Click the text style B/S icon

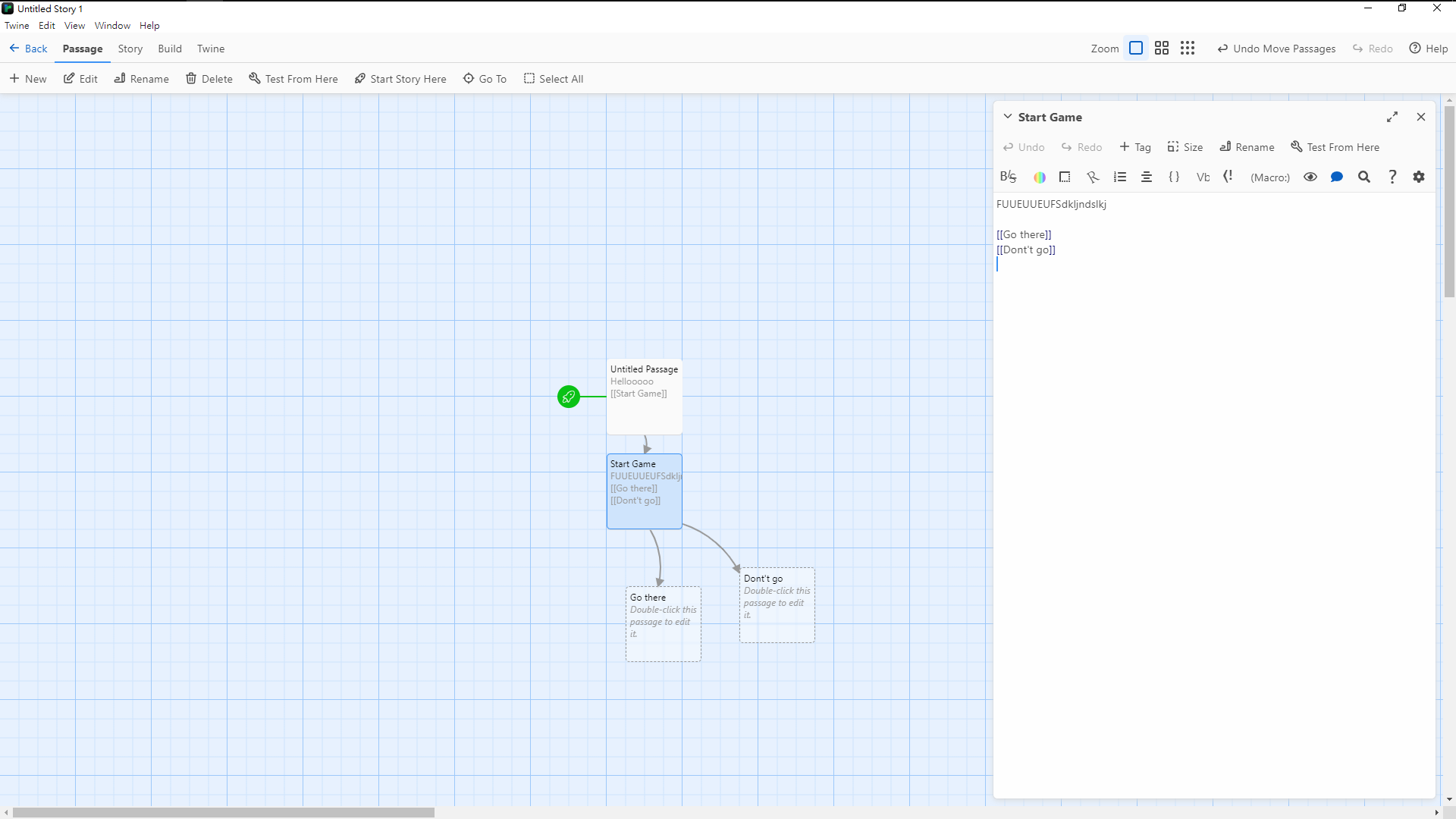tap(1008, 177)
